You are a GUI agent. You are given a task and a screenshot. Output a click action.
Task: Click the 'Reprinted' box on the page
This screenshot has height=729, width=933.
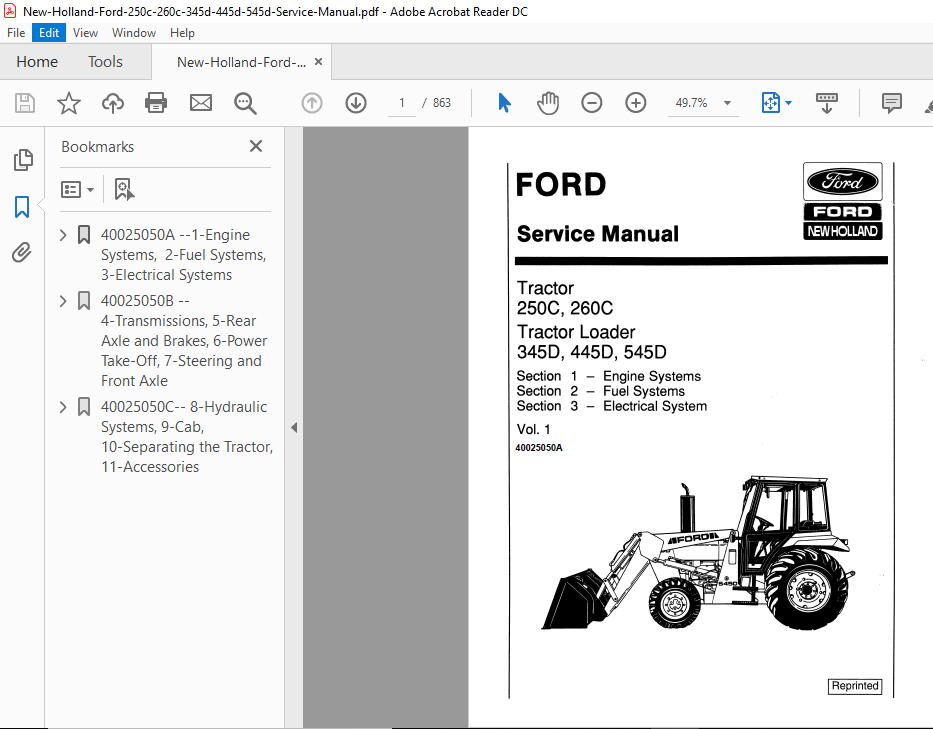tap(854, 686)
